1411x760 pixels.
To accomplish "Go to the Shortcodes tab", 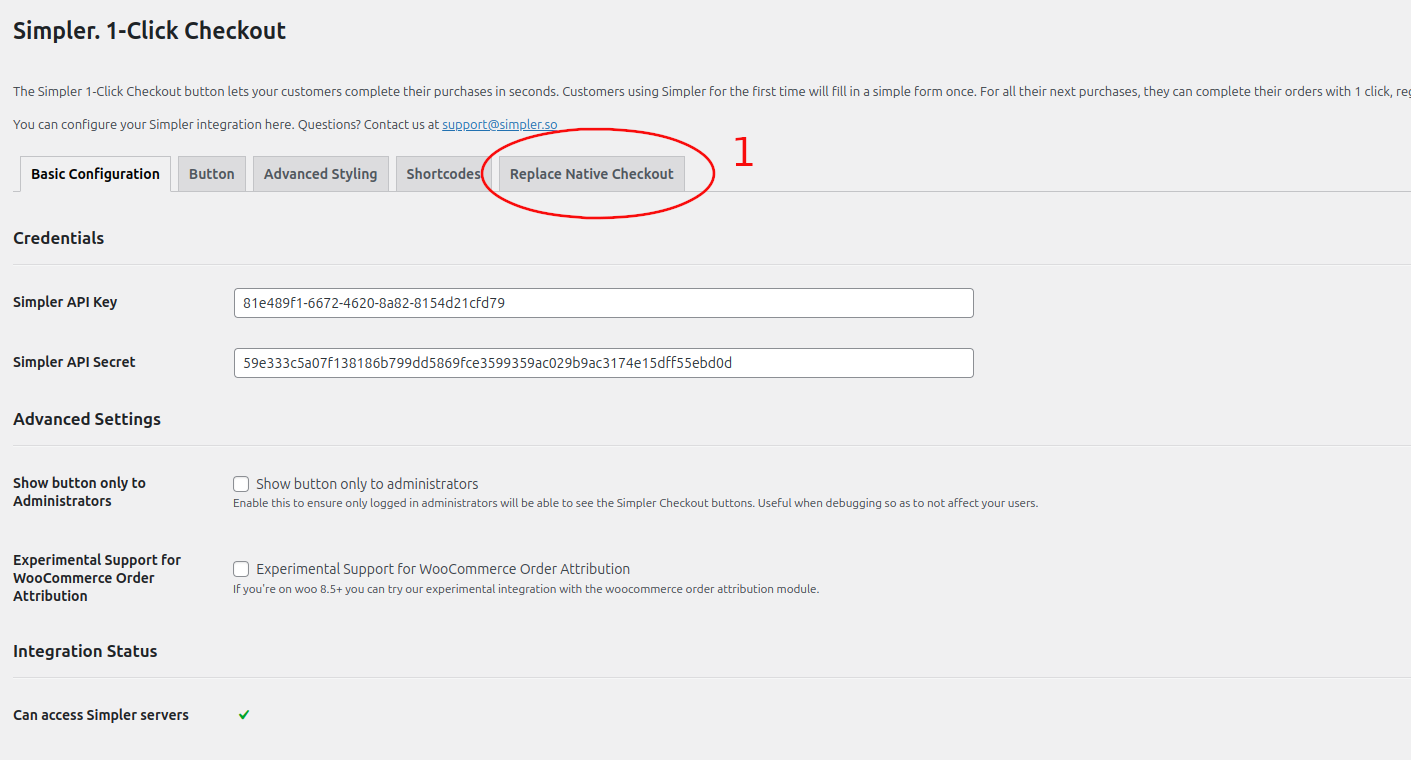I will click(x=443, y=174).
